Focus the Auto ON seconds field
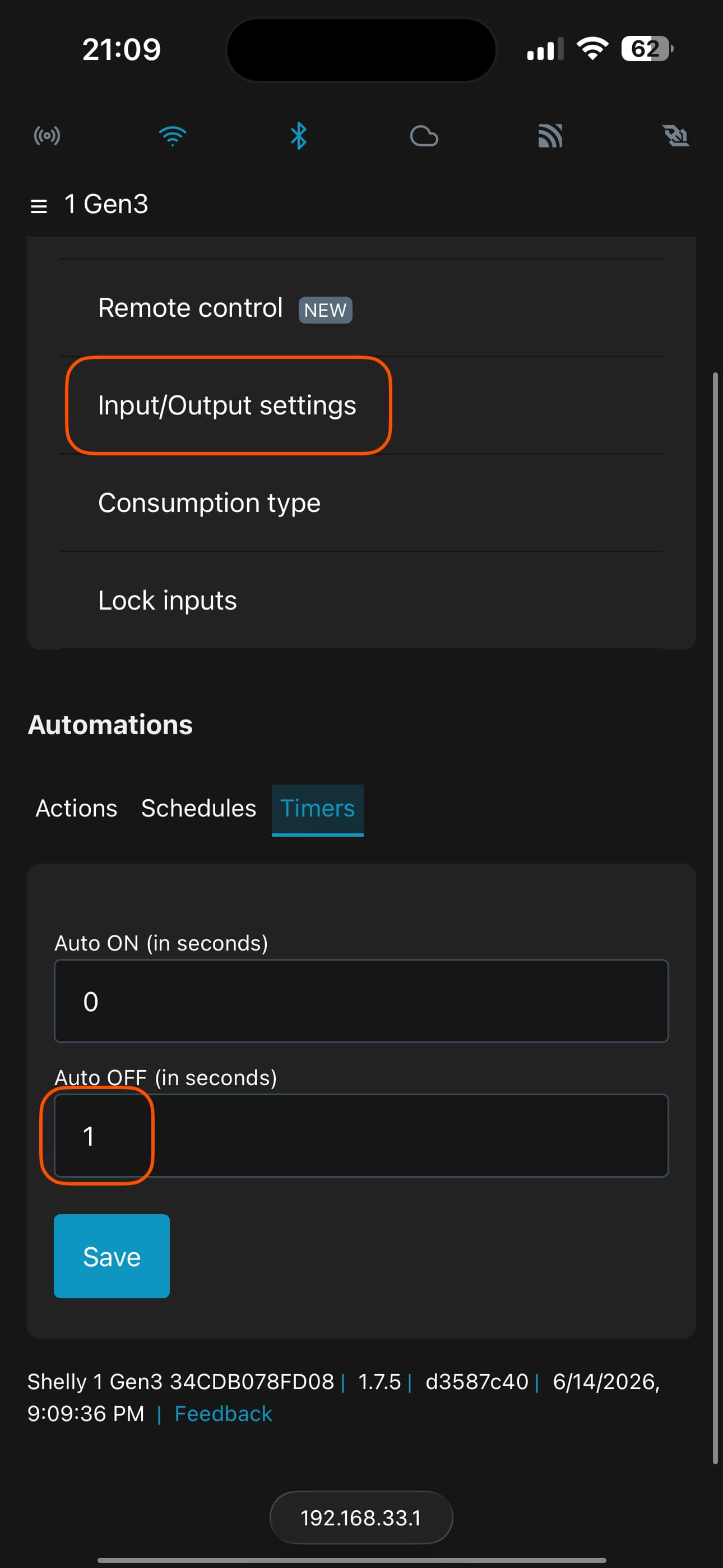 (x=361, y=1000)
